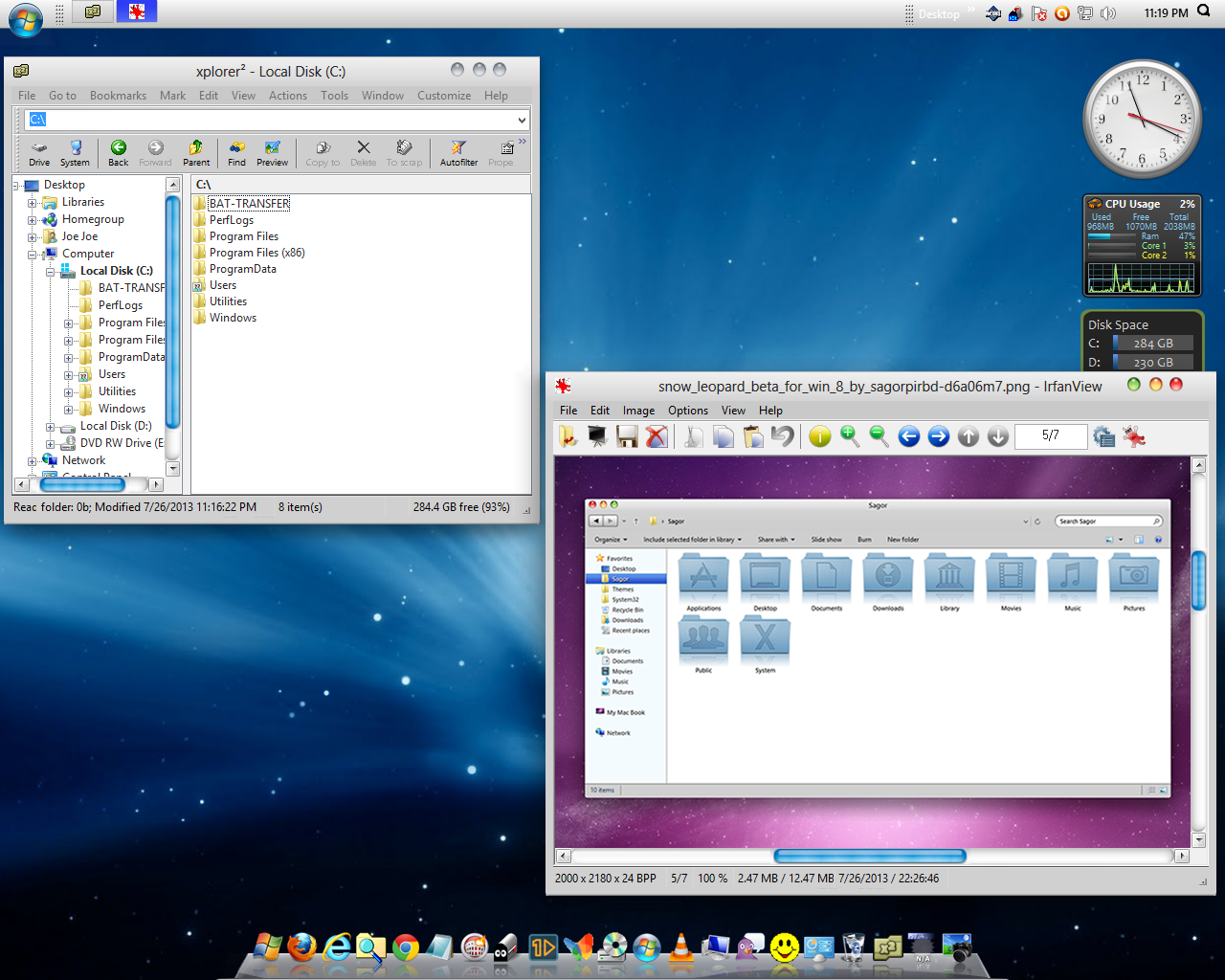1225x980 pixels.
Task: Collapse the Computer tree node
Action: pyautogui.click(x=32, y=255)
